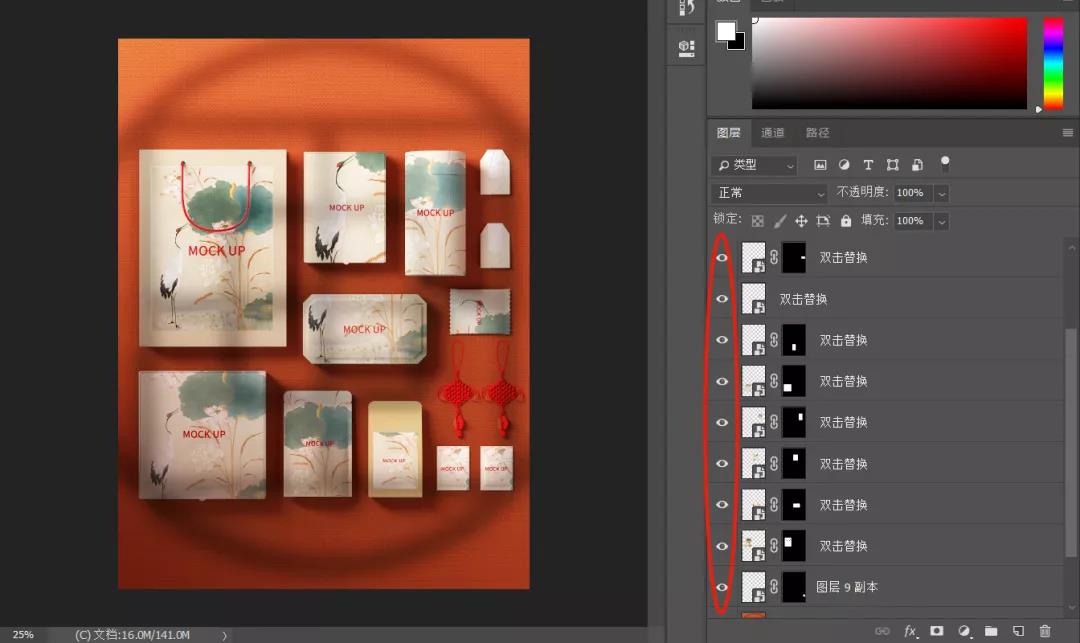Image resolution: width=1080 pixels, height=643 pixels.
Task: Open the 3D panel cube icon
Action: point(686,47)
